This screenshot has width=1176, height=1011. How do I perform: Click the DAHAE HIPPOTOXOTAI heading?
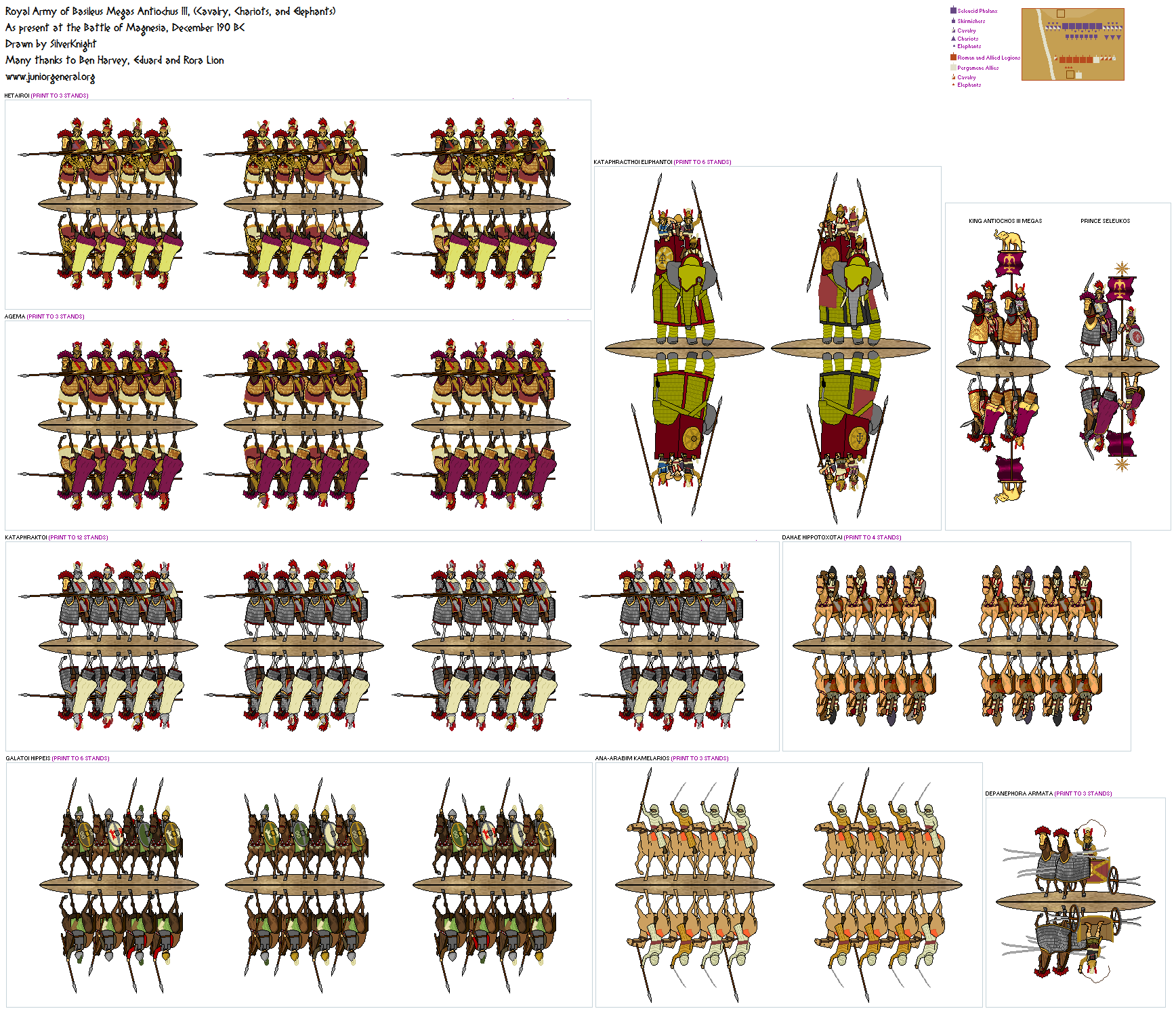tap(812, 536)
